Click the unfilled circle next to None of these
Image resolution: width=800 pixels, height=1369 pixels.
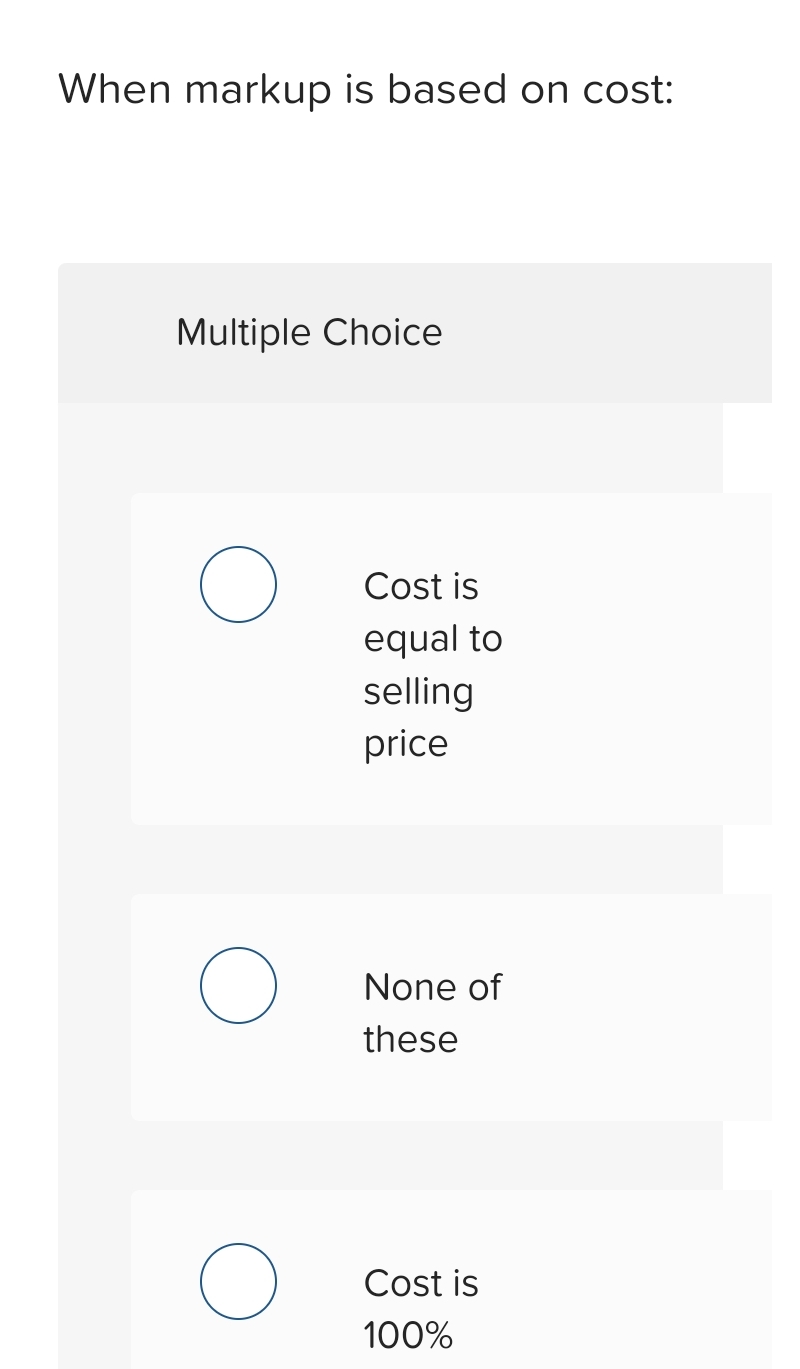tap(238, 985)
